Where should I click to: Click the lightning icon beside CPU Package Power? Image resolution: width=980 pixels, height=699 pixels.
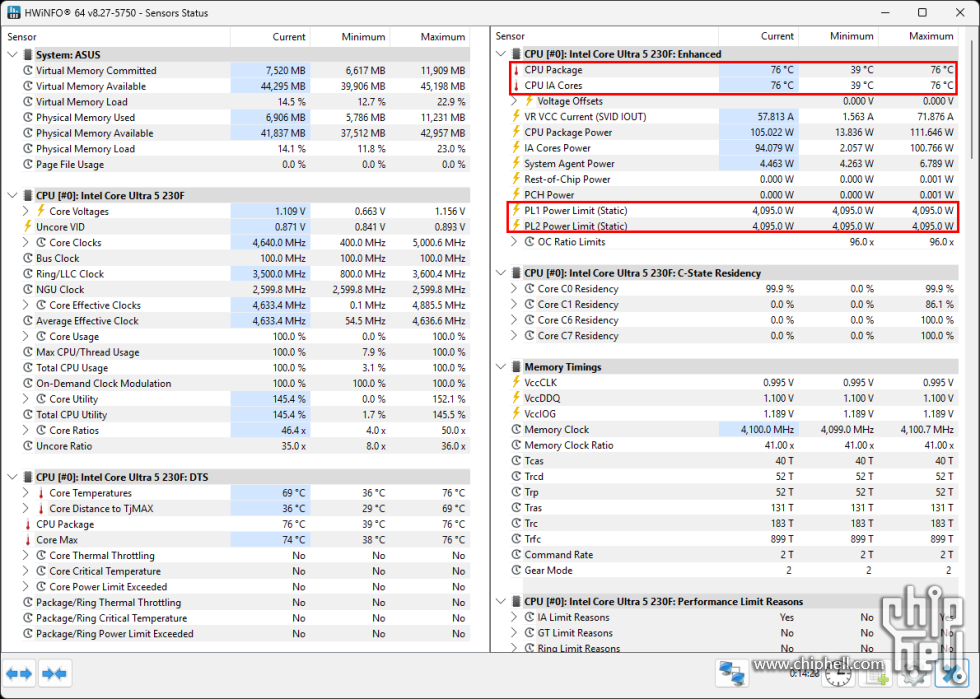516,133
